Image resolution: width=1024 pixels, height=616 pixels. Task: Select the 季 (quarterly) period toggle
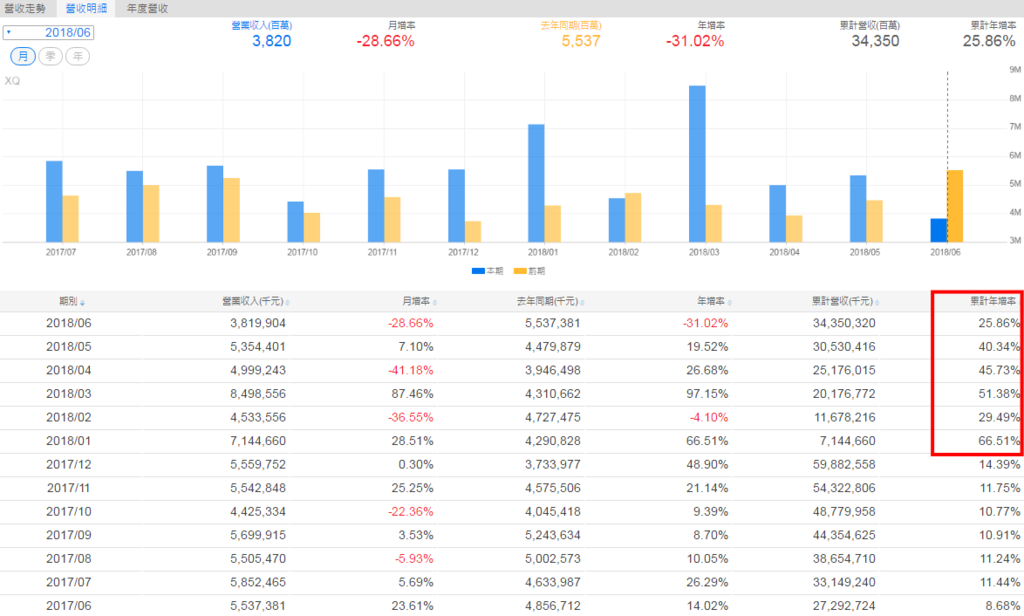tap(50, 56)
